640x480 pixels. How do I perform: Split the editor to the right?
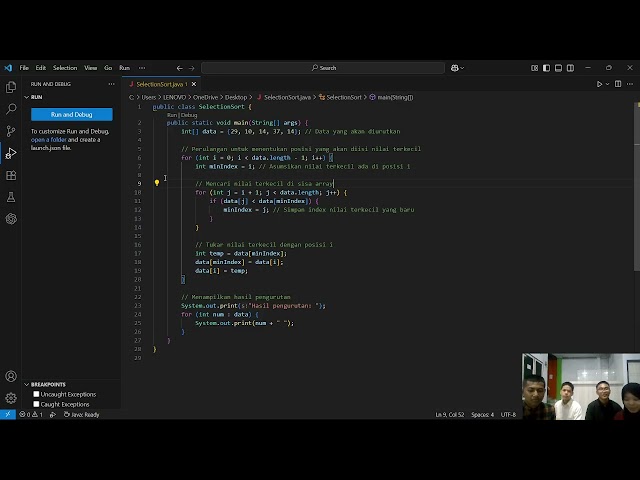(x=618, y=84)
